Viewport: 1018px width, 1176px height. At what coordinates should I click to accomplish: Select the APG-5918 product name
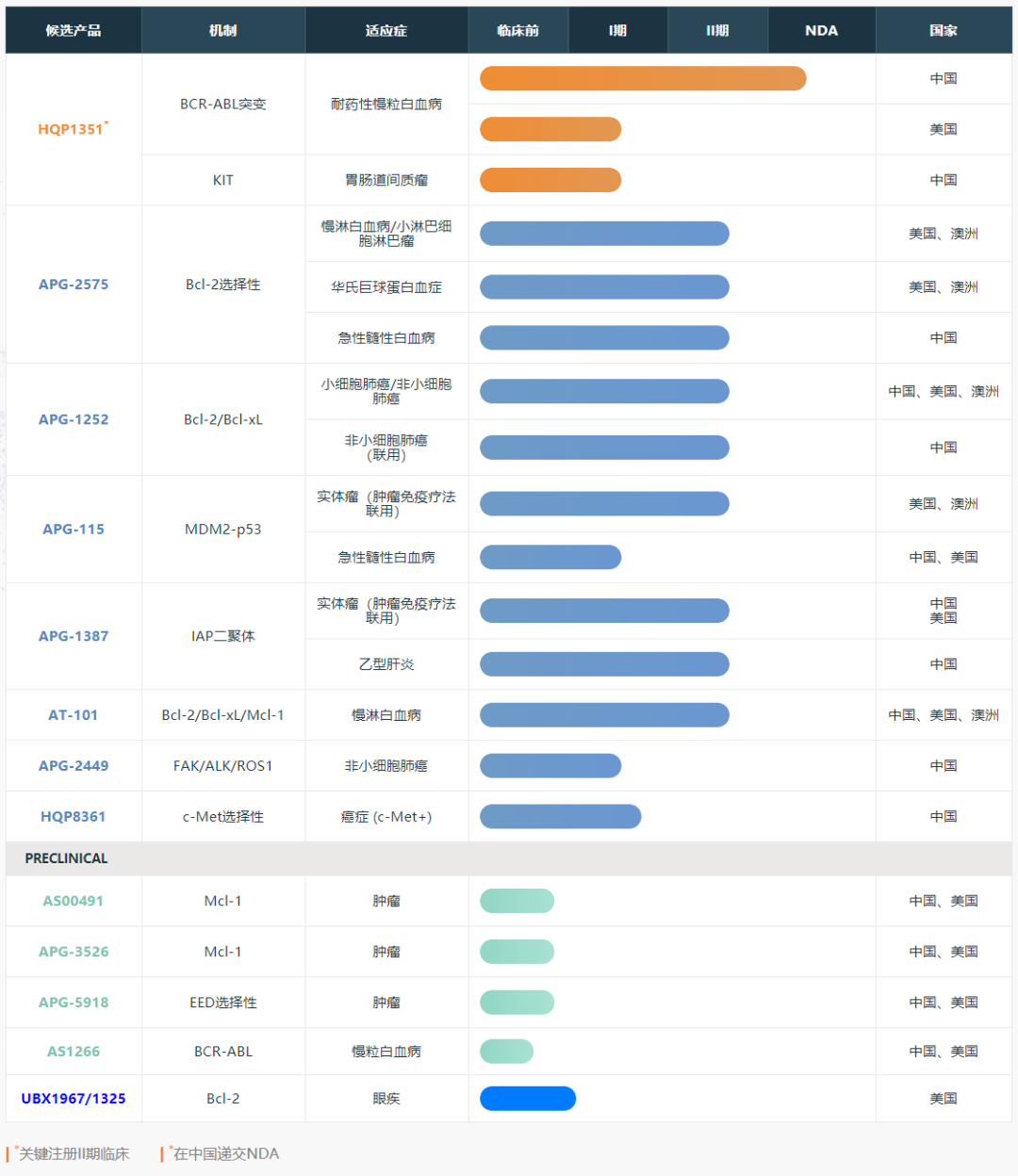[74, 1003]
